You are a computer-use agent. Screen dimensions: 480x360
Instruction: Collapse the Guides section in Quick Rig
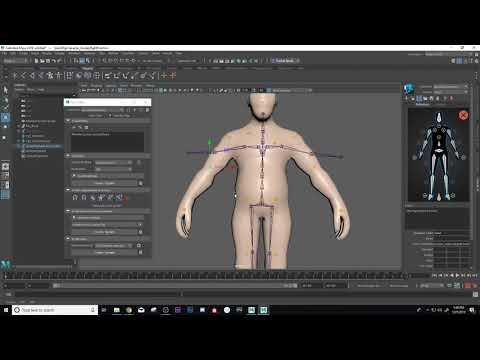coord(68,156)
